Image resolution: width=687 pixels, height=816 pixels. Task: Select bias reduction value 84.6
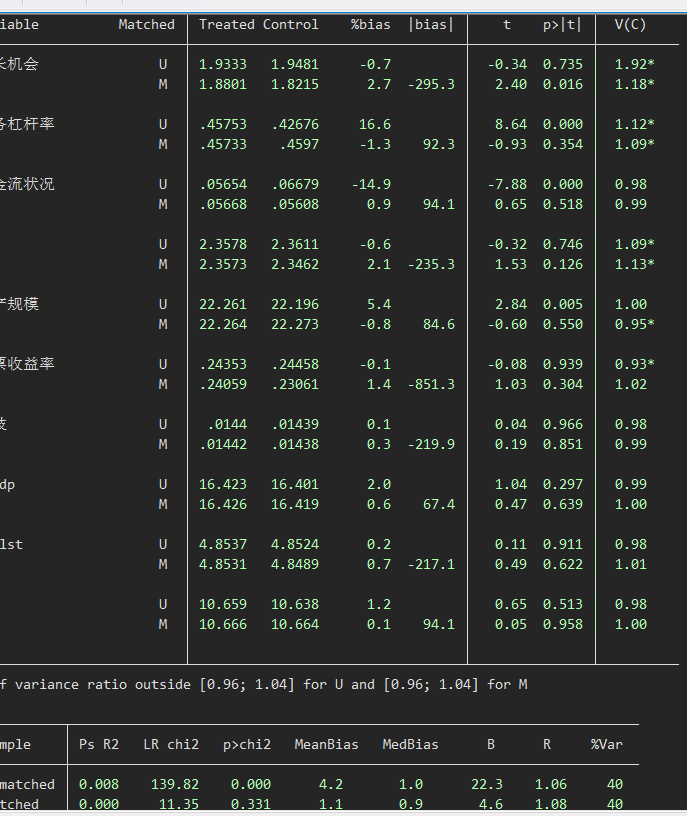439,324
